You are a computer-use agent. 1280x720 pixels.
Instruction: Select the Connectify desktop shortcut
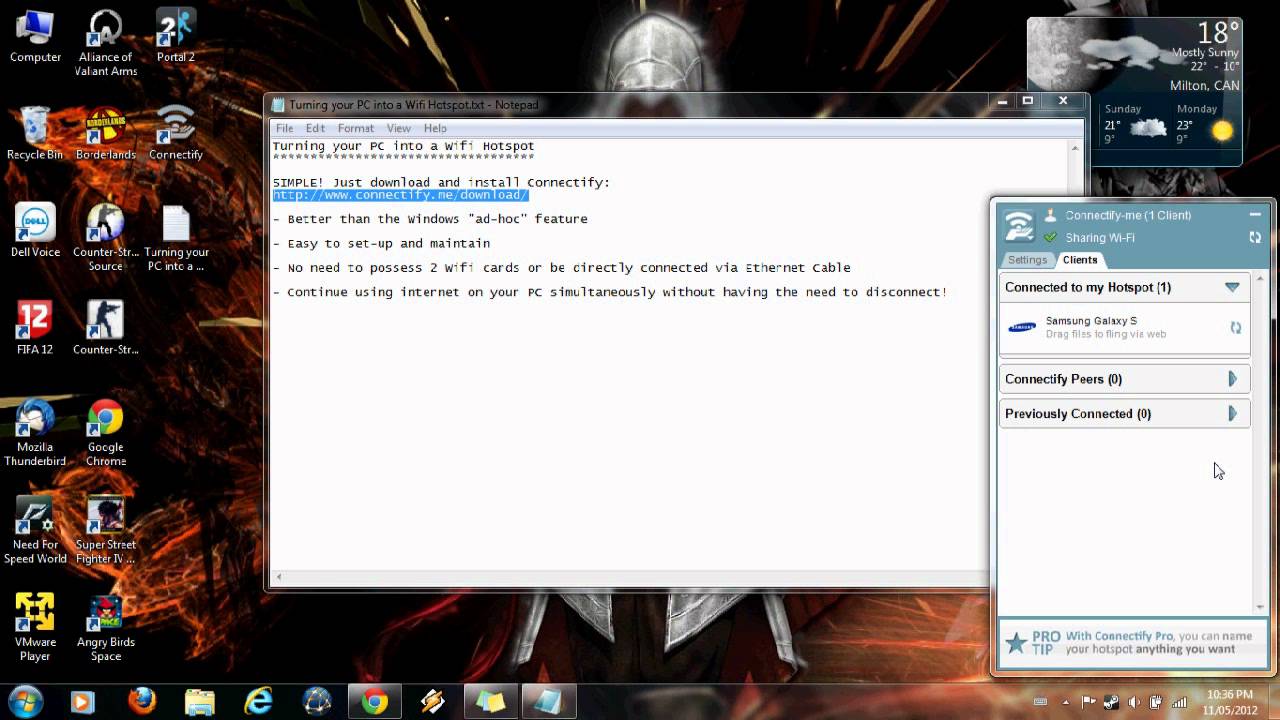point(176,134)
